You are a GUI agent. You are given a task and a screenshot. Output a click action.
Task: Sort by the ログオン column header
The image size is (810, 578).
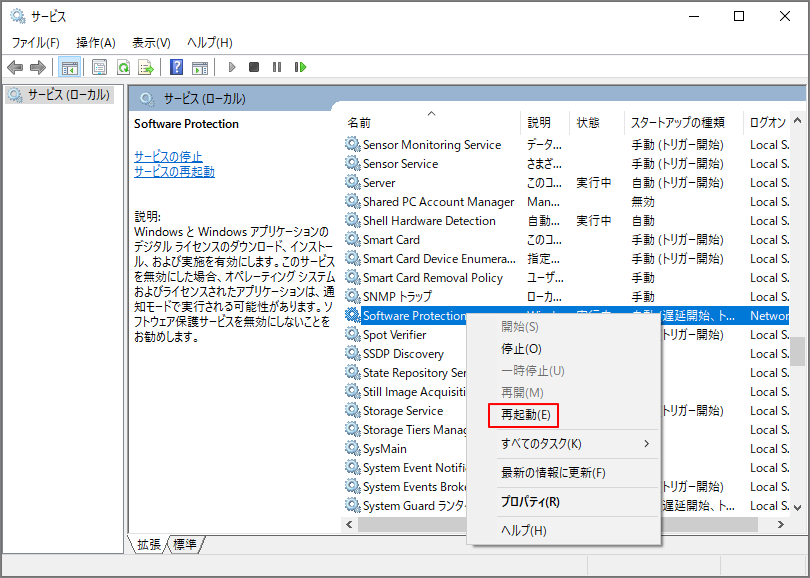tap(767, 122)
